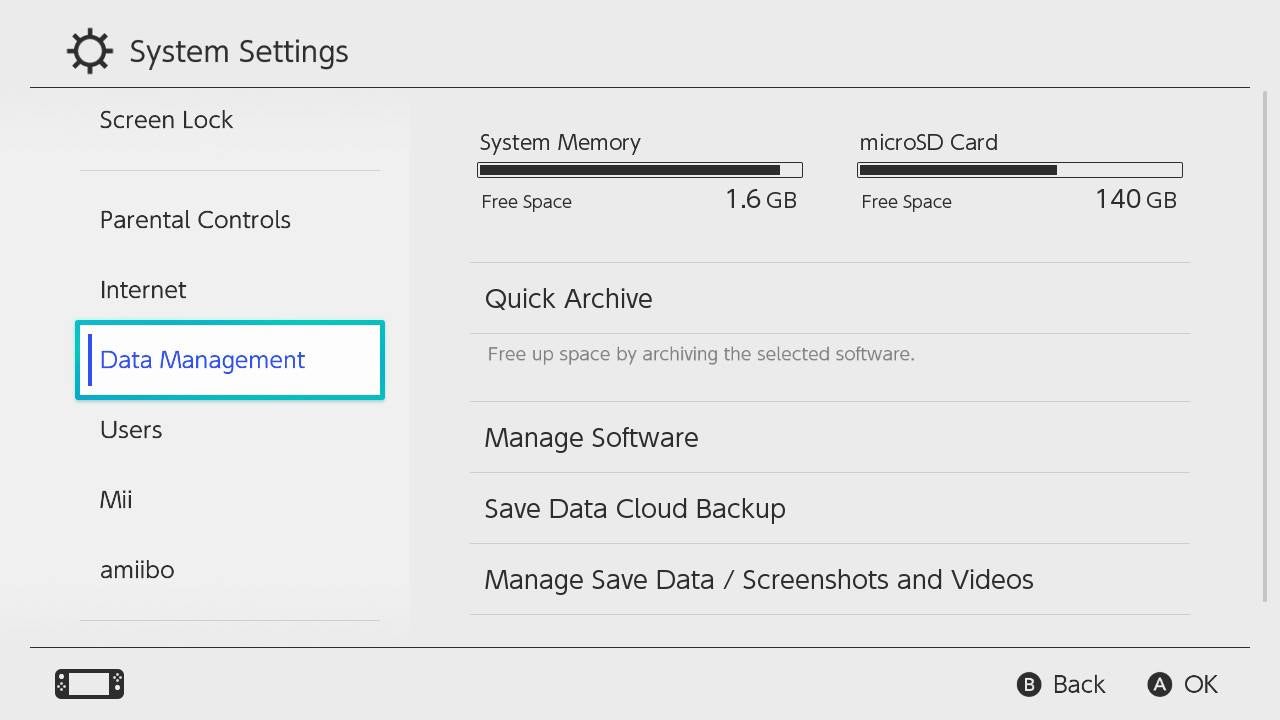Open Quick Archive option
The image size is (1280, 720).
(568, 299)
